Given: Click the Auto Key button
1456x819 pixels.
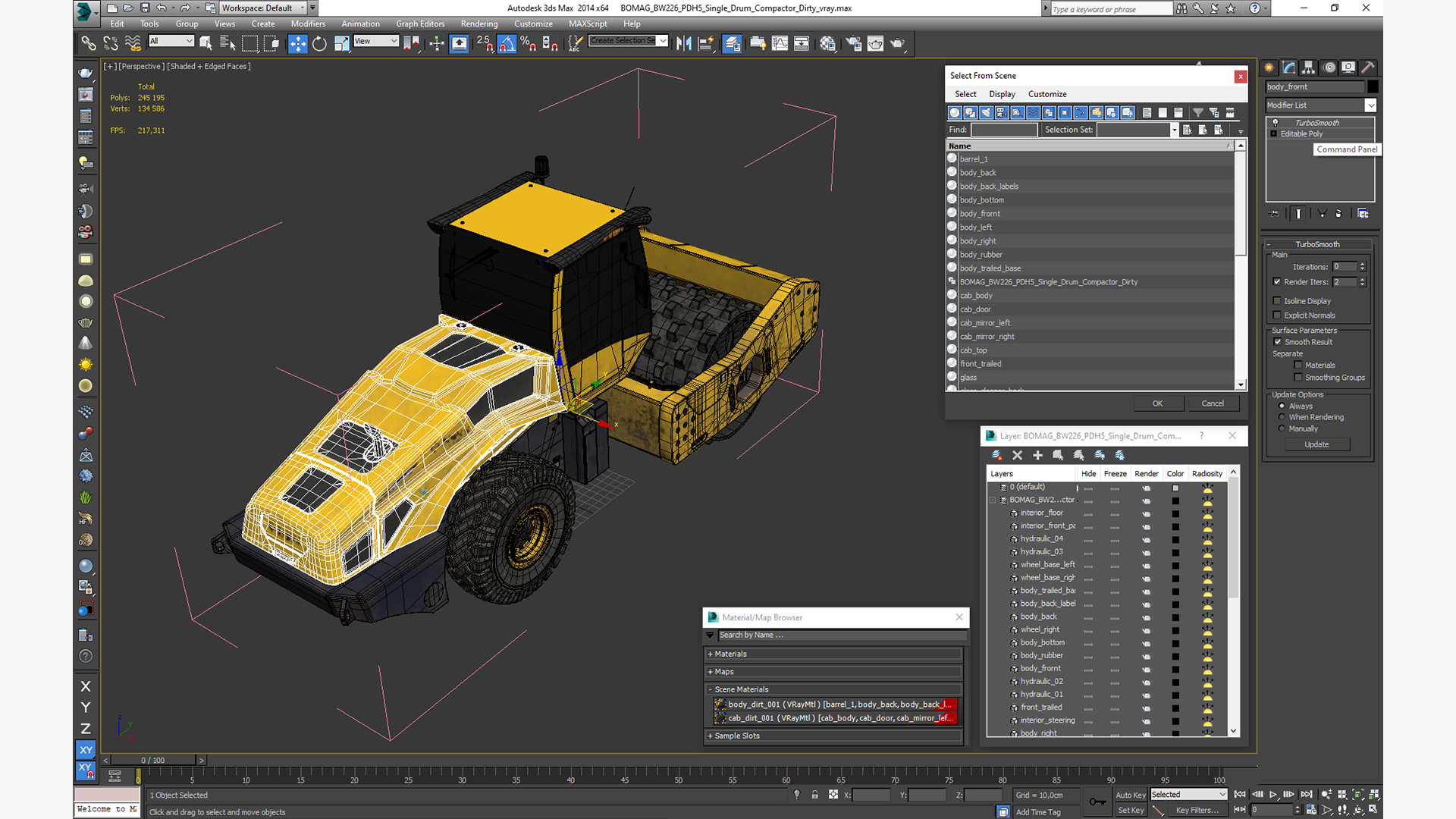Looking at the screenshot, I should [x=1130, y=795].
